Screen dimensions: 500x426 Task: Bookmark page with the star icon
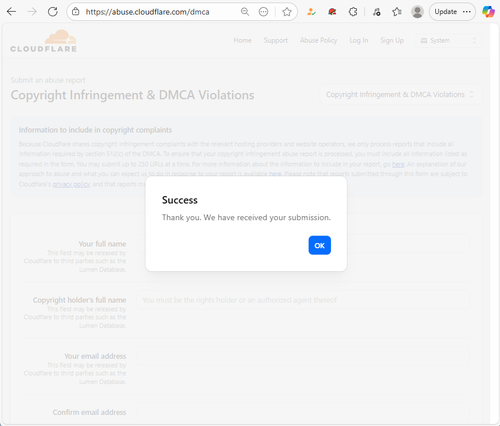click(287, 12)
